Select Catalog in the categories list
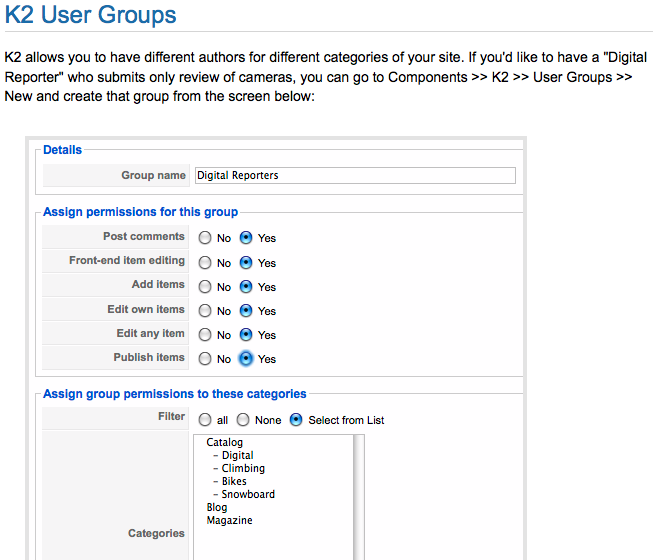The width and height of the screenshot is (671, 560). click(x=225, y=442)
